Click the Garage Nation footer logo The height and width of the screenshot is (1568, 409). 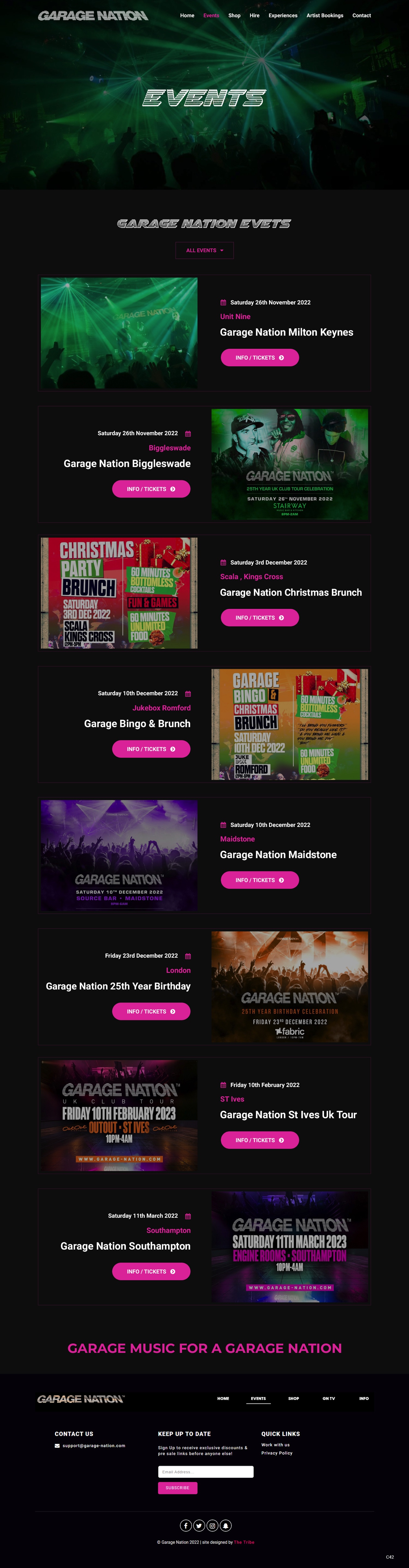(x=80, y=1399)
